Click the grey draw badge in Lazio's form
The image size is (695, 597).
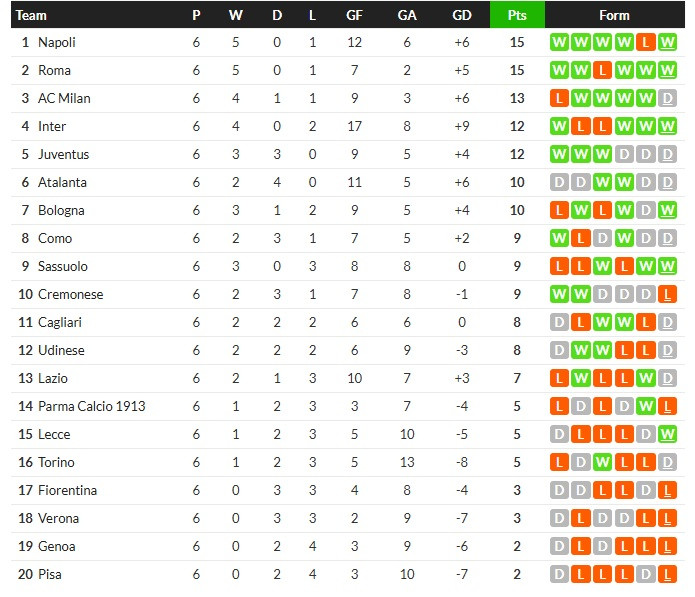[668, 379]
